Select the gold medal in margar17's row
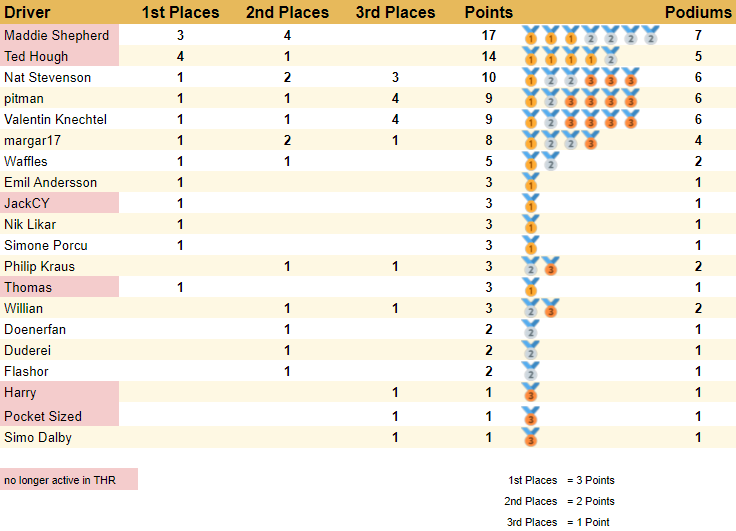The height and width of the screenshot is (531, 736). [530, 140]
